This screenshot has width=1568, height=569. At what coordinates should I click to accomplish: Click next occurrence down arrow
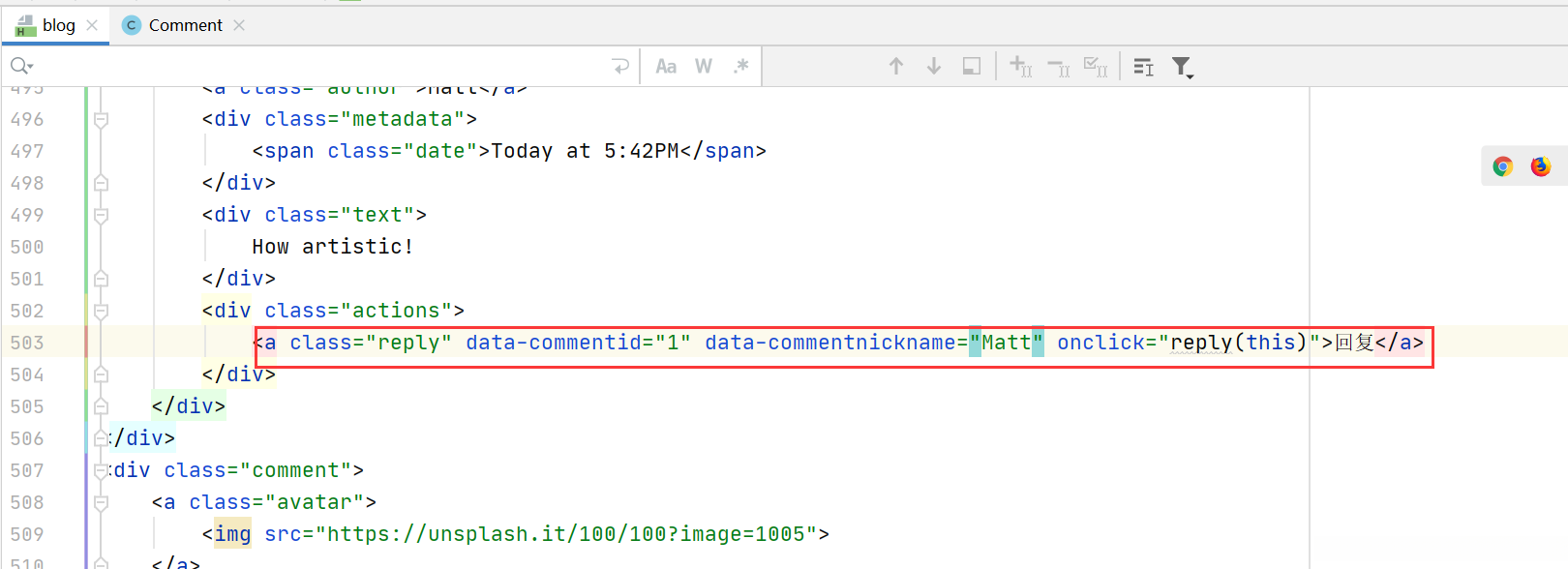tap(934, 66)
